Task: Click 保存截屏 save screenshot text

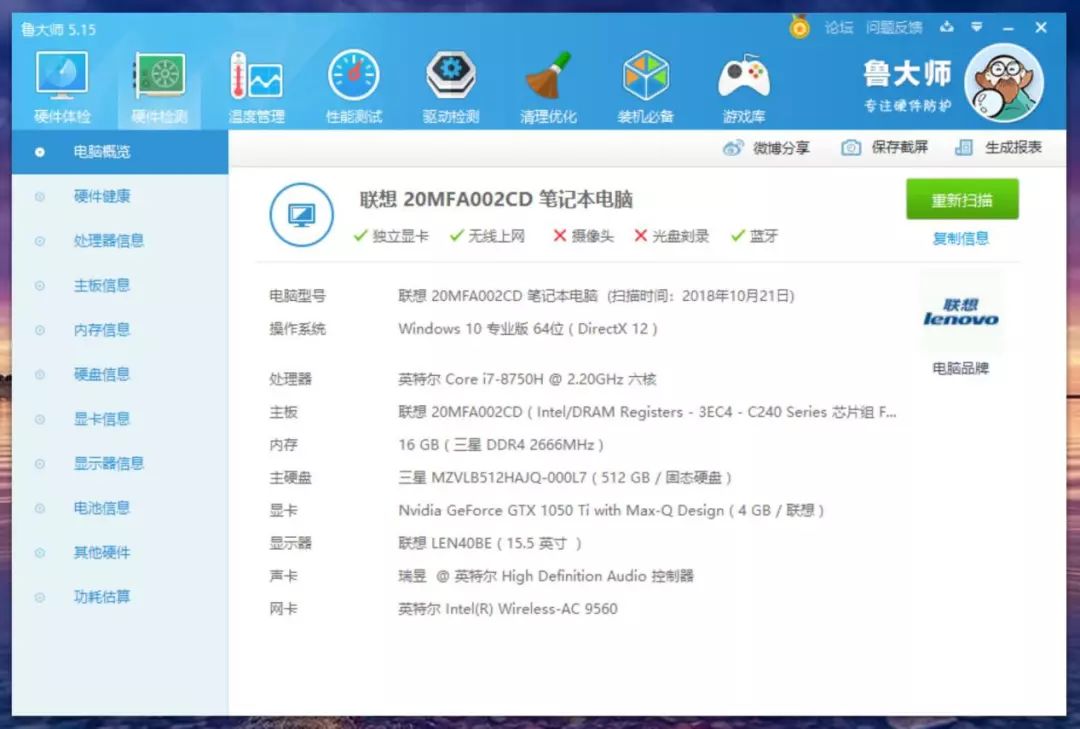Action: coord(900,147)
